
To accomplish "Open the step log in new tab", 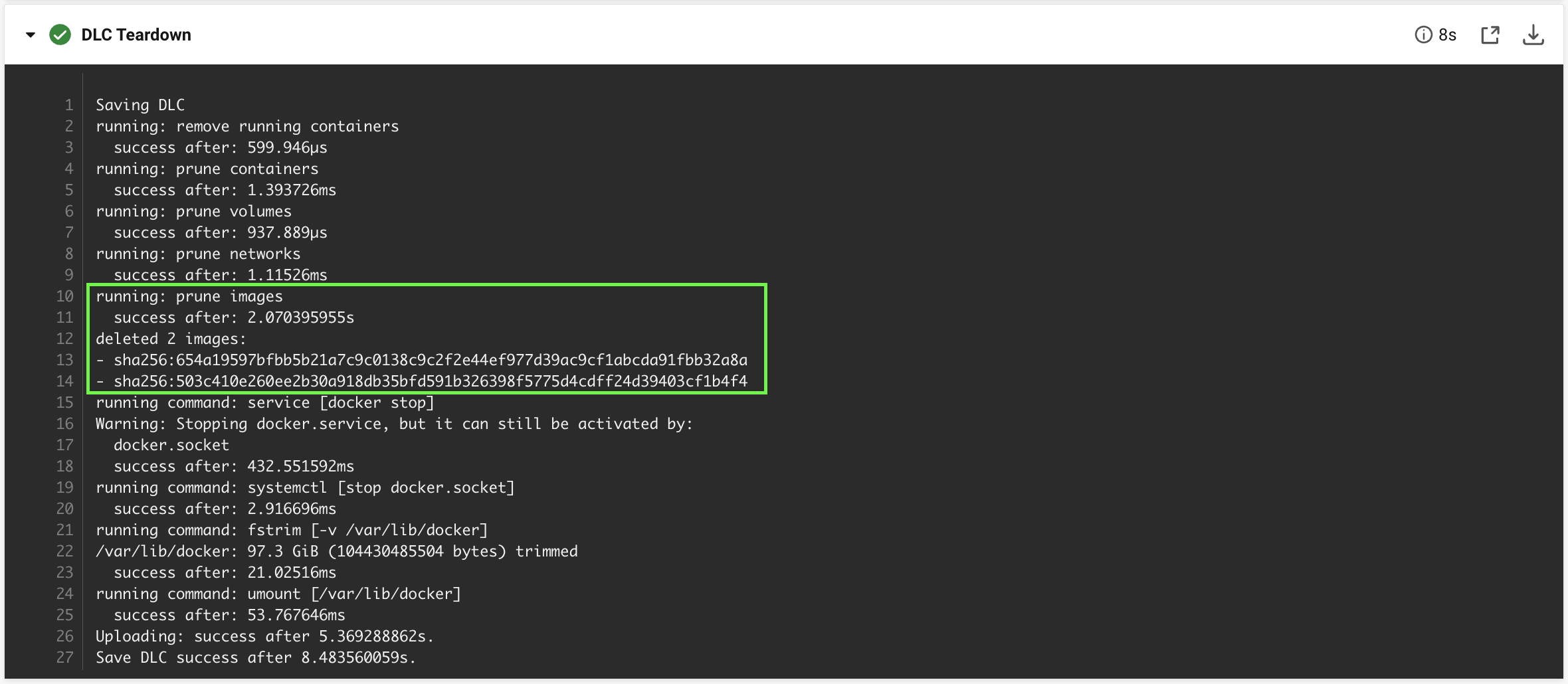I will pyautogui.click(x=1490, y=35).
